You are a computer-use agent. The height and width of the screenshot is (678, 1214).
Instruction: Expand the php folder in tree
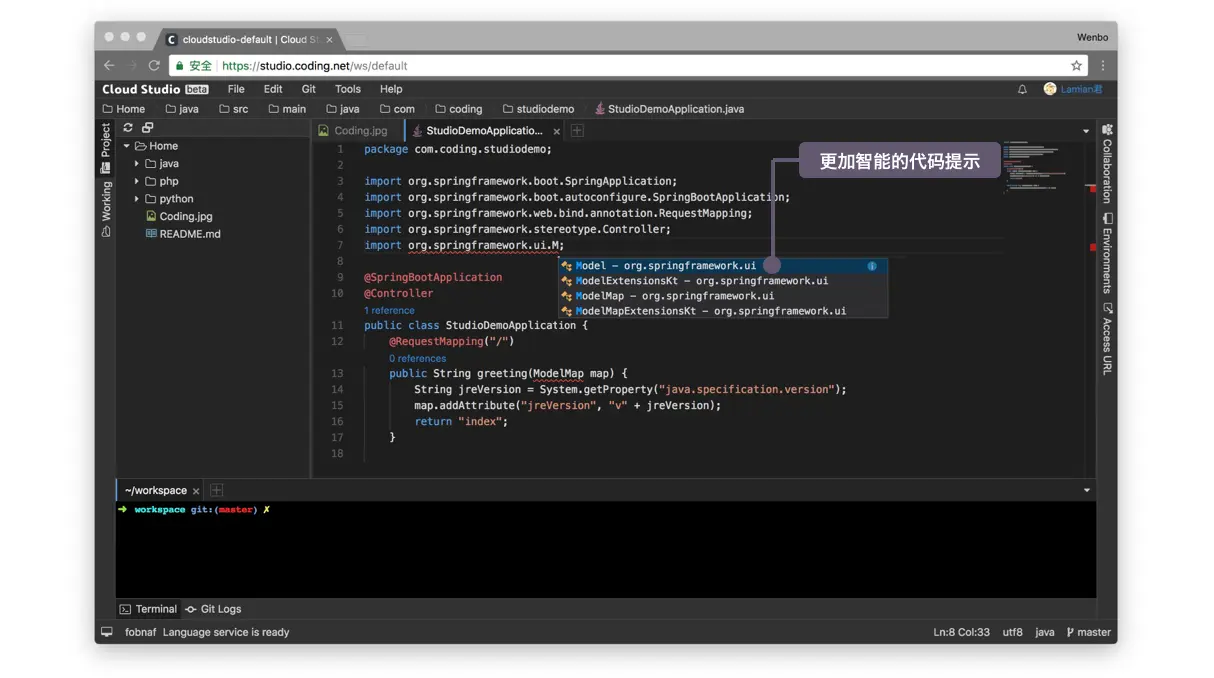tap(137, 181)
